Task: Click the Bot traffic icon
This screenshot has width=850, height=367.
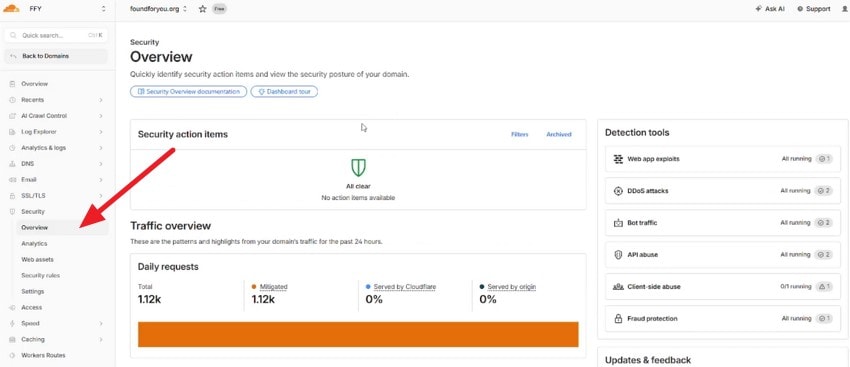Action: 618,223
